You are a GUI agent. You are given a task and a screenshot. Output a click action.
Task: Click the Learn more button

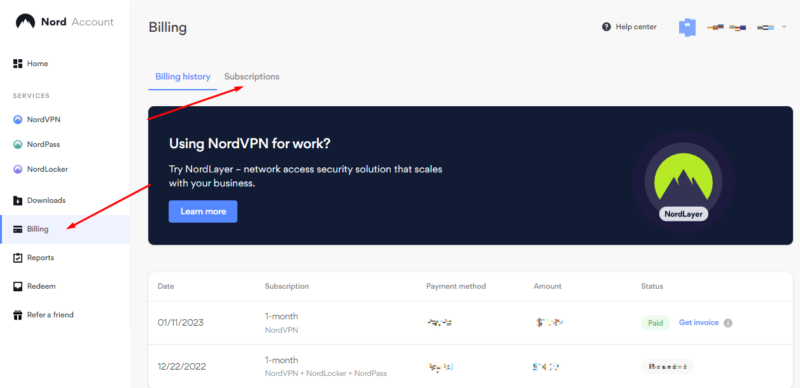[203, 211]
